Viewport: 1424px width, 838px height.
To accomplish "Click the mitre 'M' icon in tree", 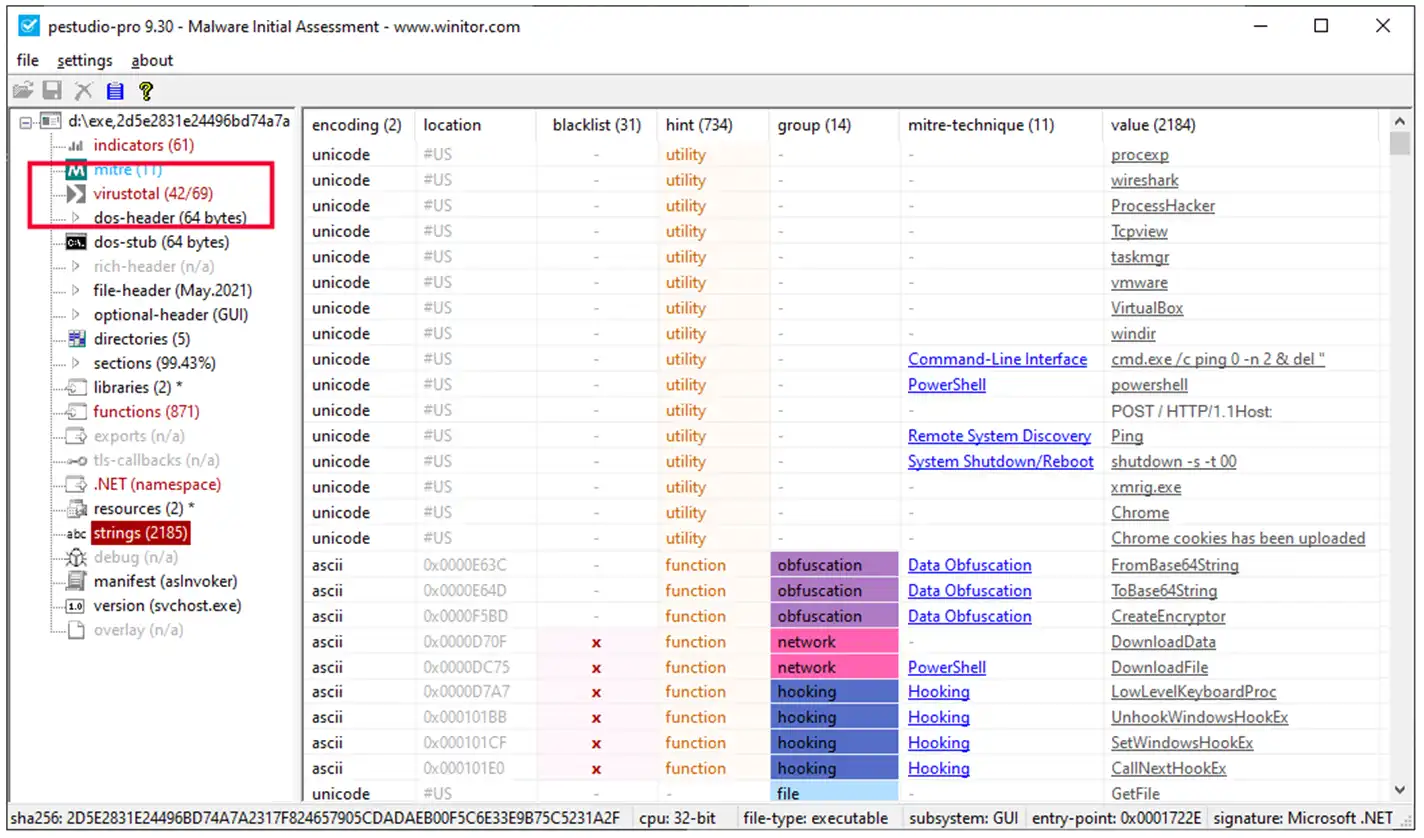I will click(76, 170).
